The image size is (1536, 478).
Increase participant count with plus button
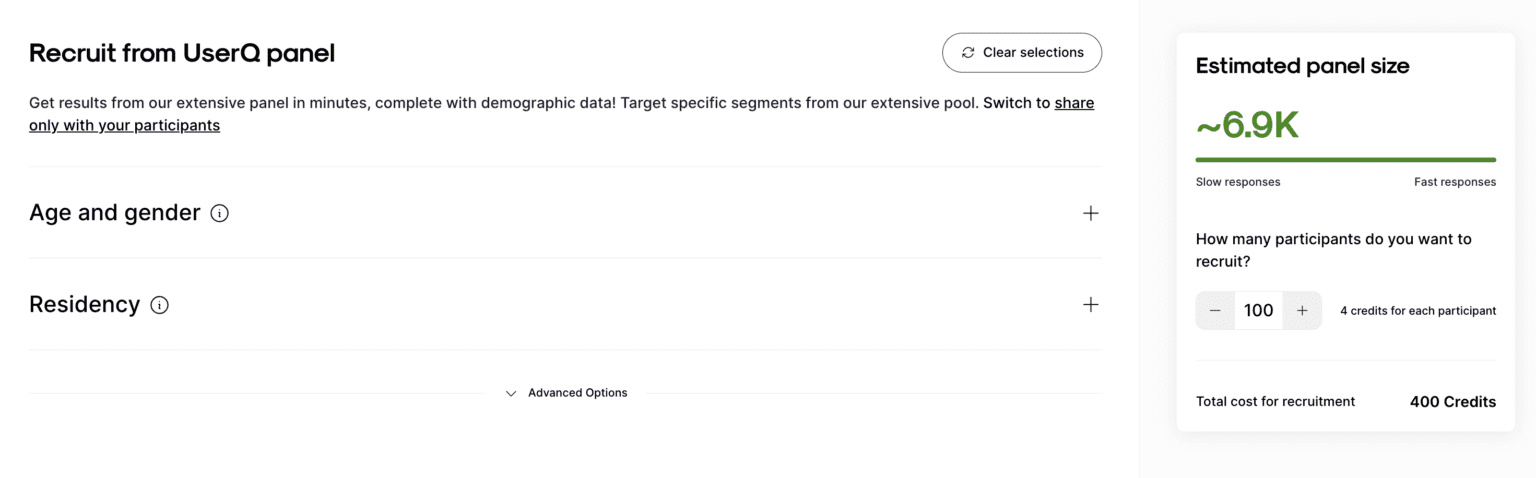click(x=1302, y=311)
